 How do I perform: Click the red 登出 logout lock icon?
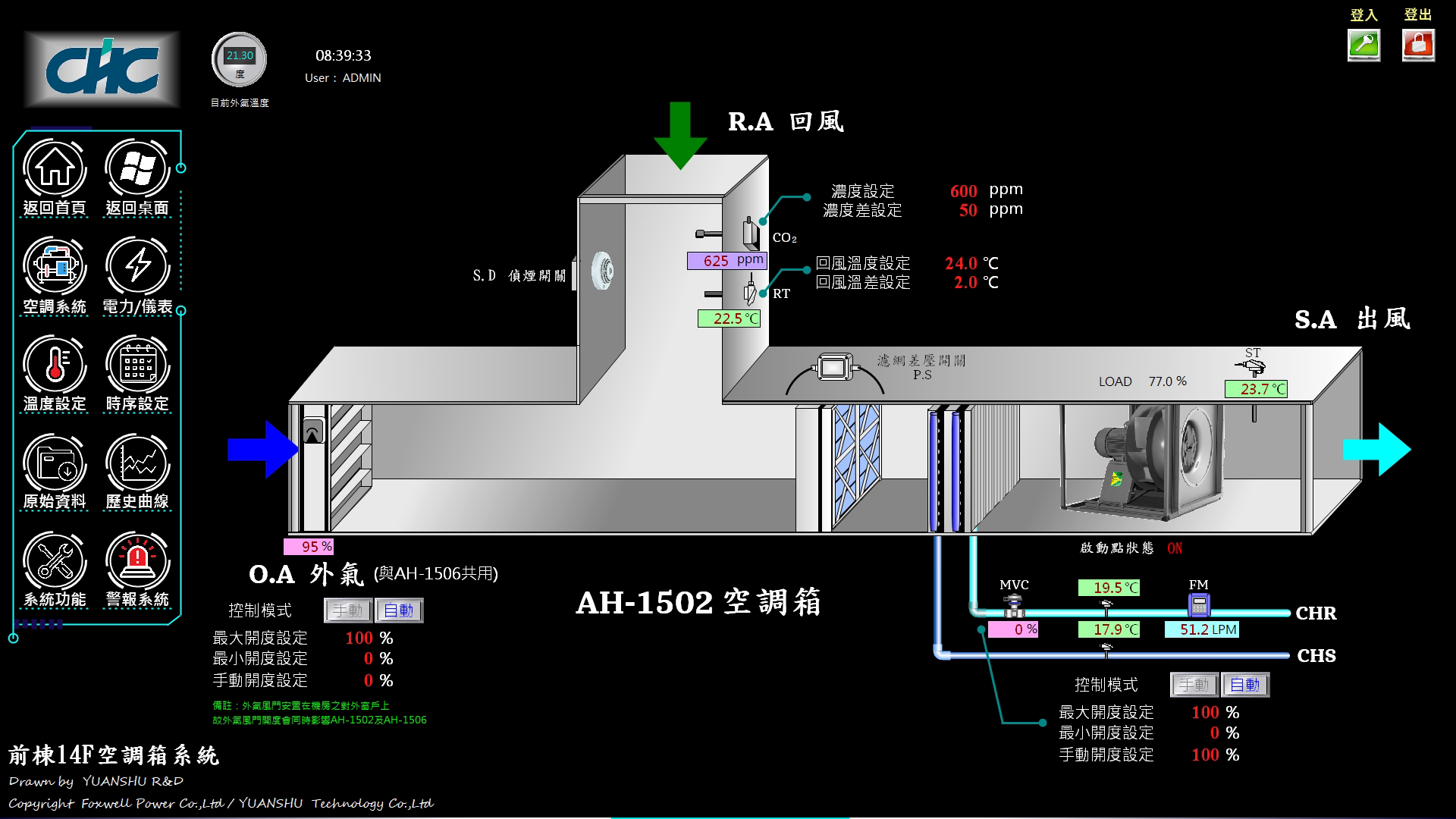click(x=1418, y=45)
